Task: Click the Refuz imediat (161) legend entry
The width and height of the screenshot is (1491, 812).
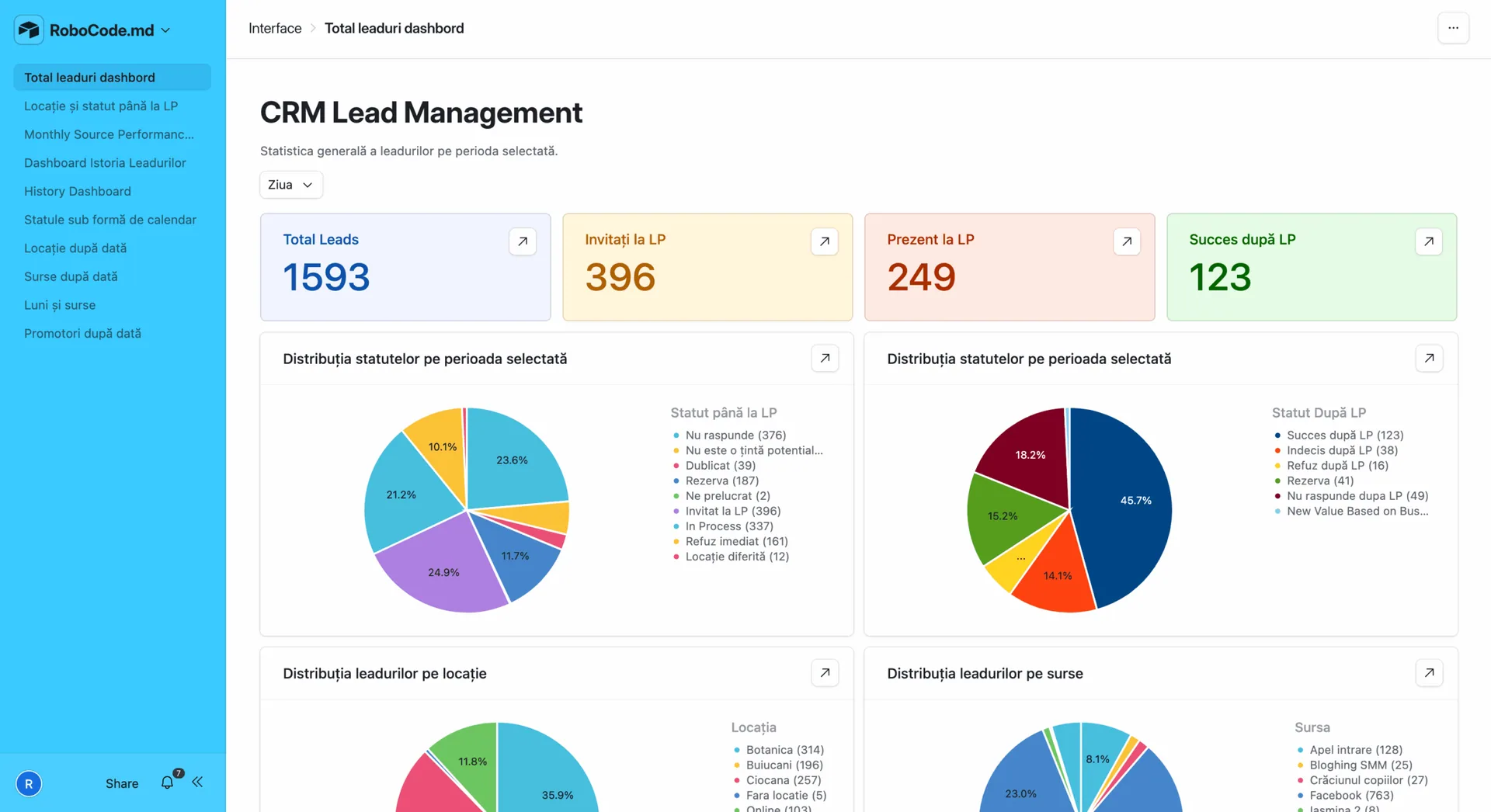Action: coord(730,542)
